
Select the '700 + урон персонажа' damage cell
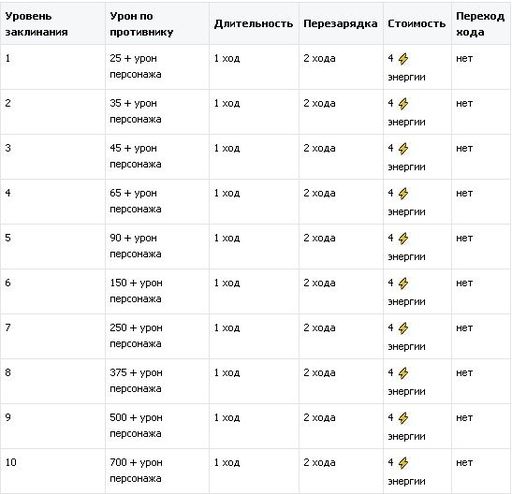coord(157,471)
